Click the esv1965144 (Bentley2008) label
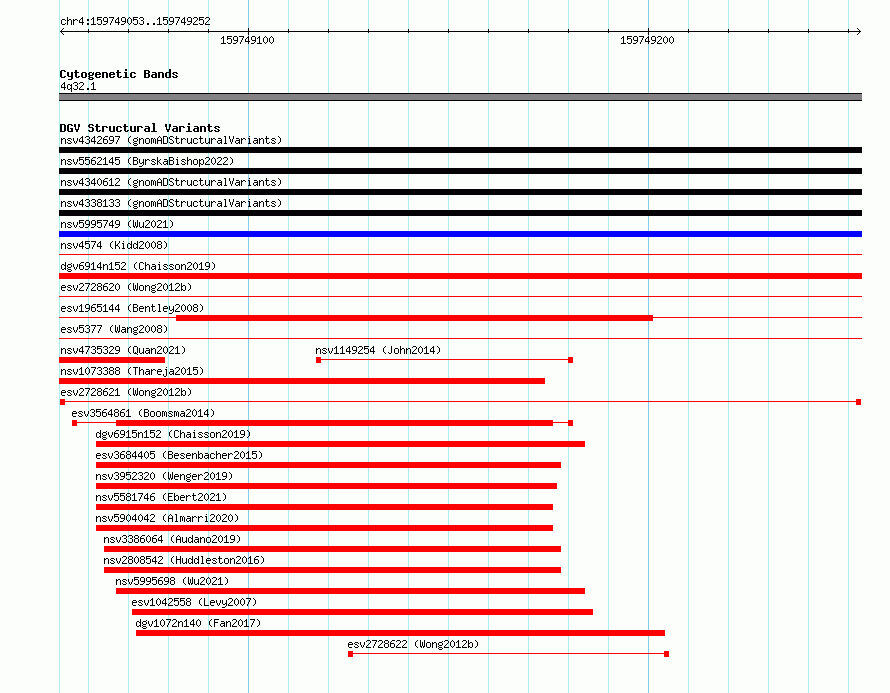Screen dimensions: 890x693 pyautogui.click(x=132, y=308)
